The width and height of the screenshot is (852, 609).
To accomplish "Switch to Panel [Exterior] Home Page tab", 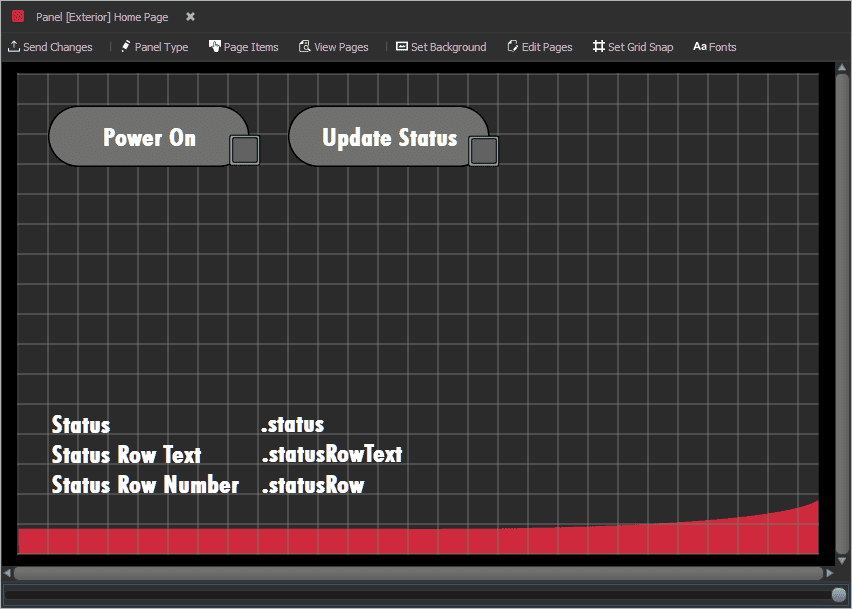I will (101, 17).
